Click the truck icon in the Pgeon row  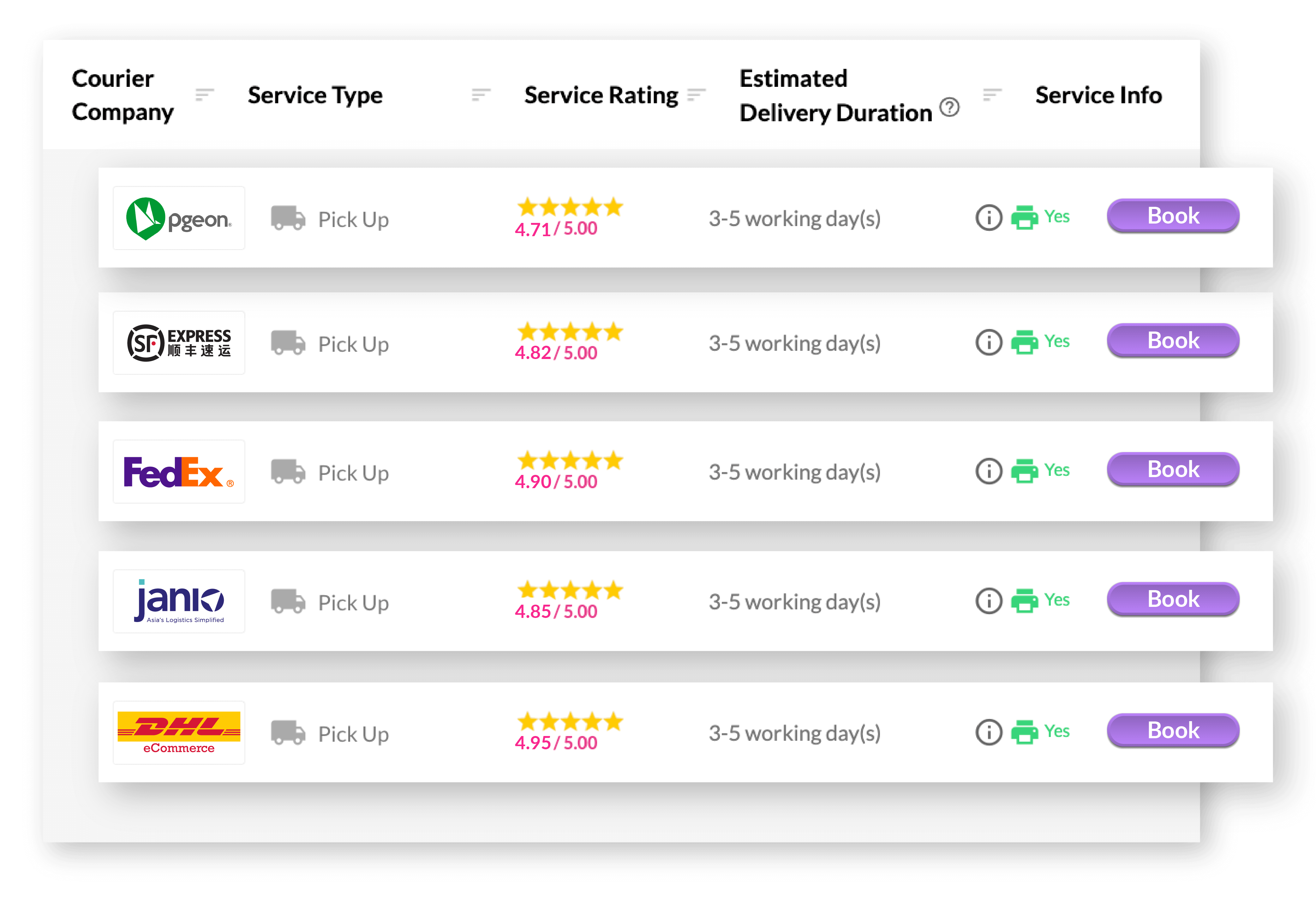tap(288, 218)
